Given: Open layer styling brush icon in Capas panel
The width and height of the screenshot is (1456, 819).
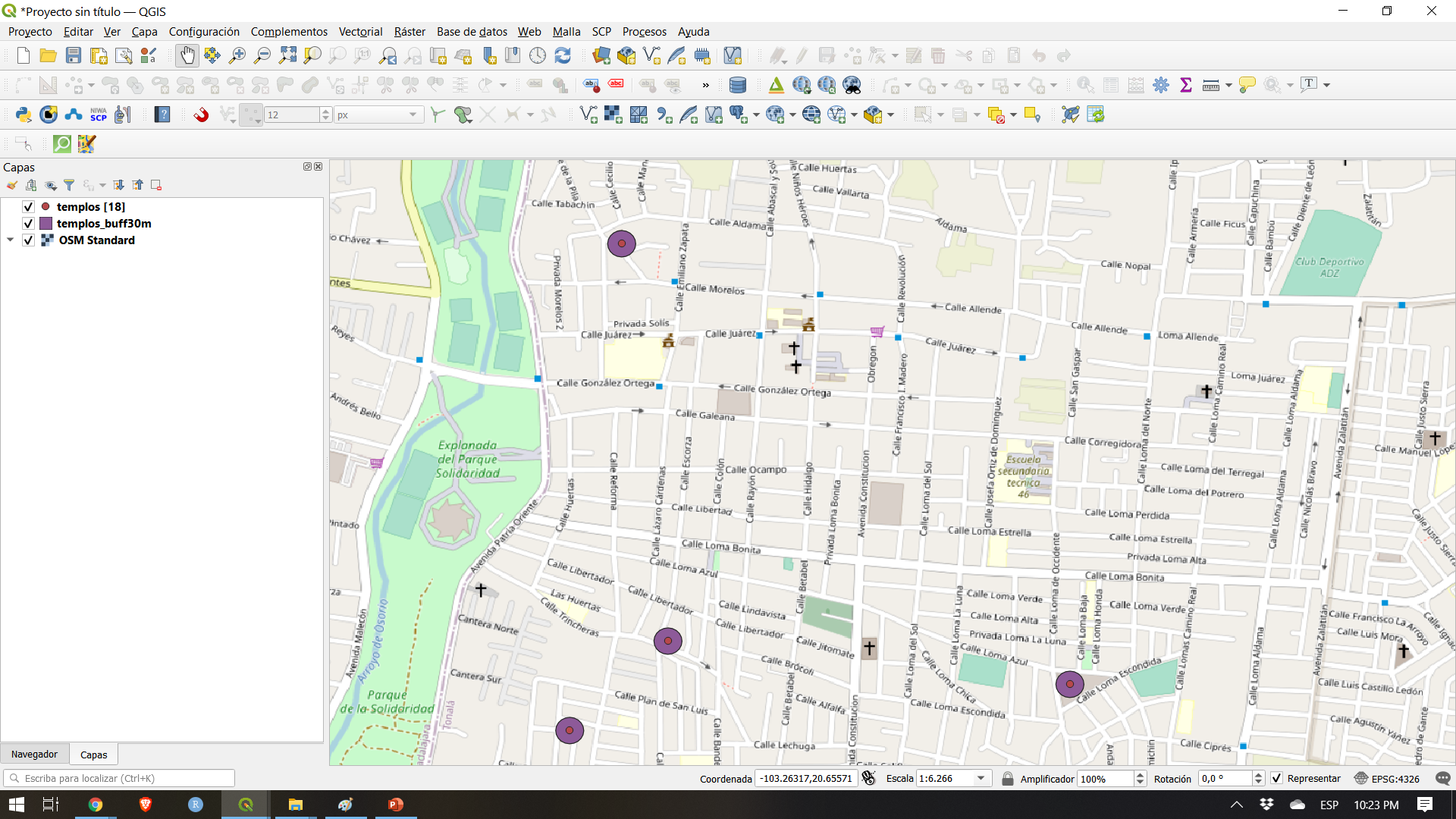Looking at the screenshot, I should [x=12, y=185].
